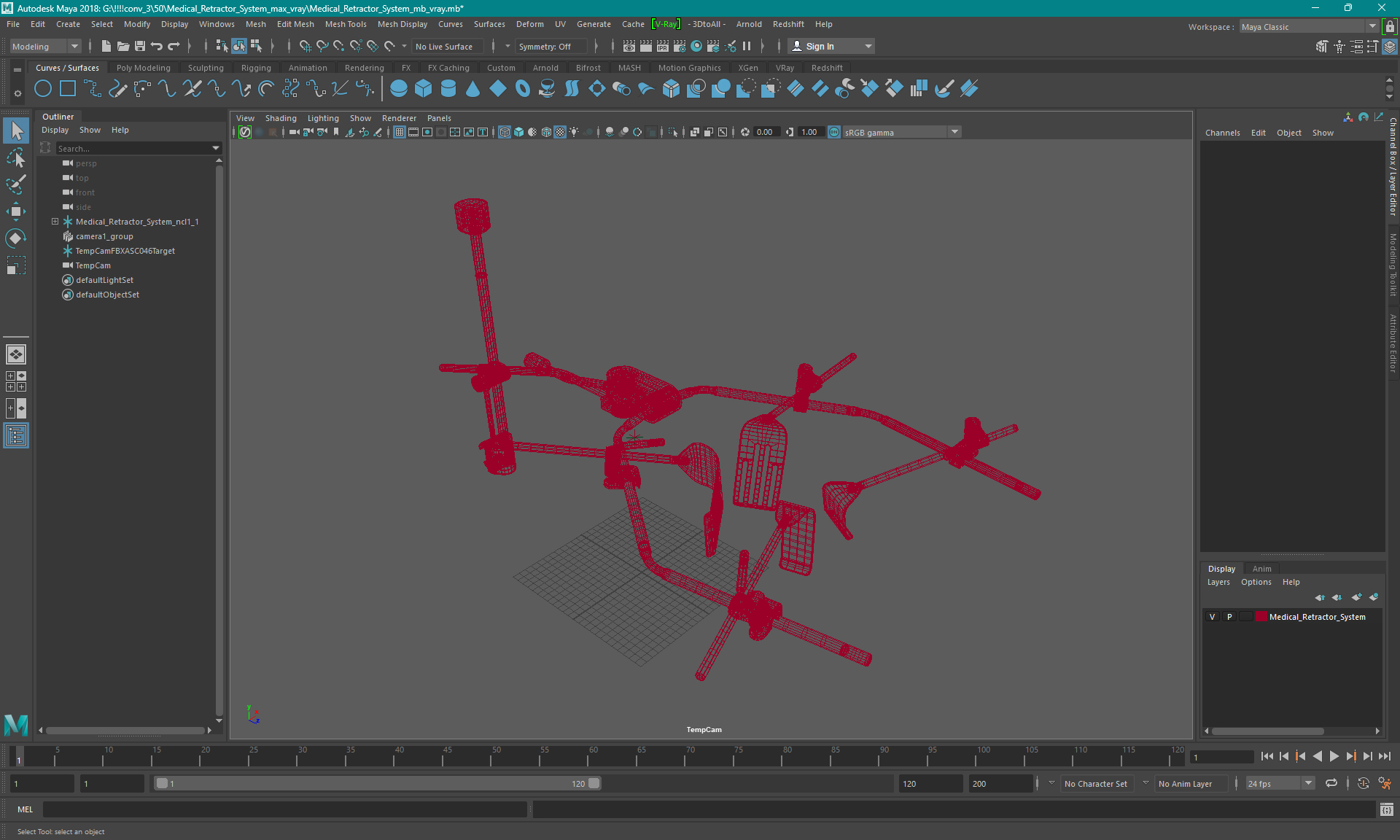The image size is (1400, 840).
Task: Open the Workspace Maya Classic dropdown
Action: coord(1309,26)
